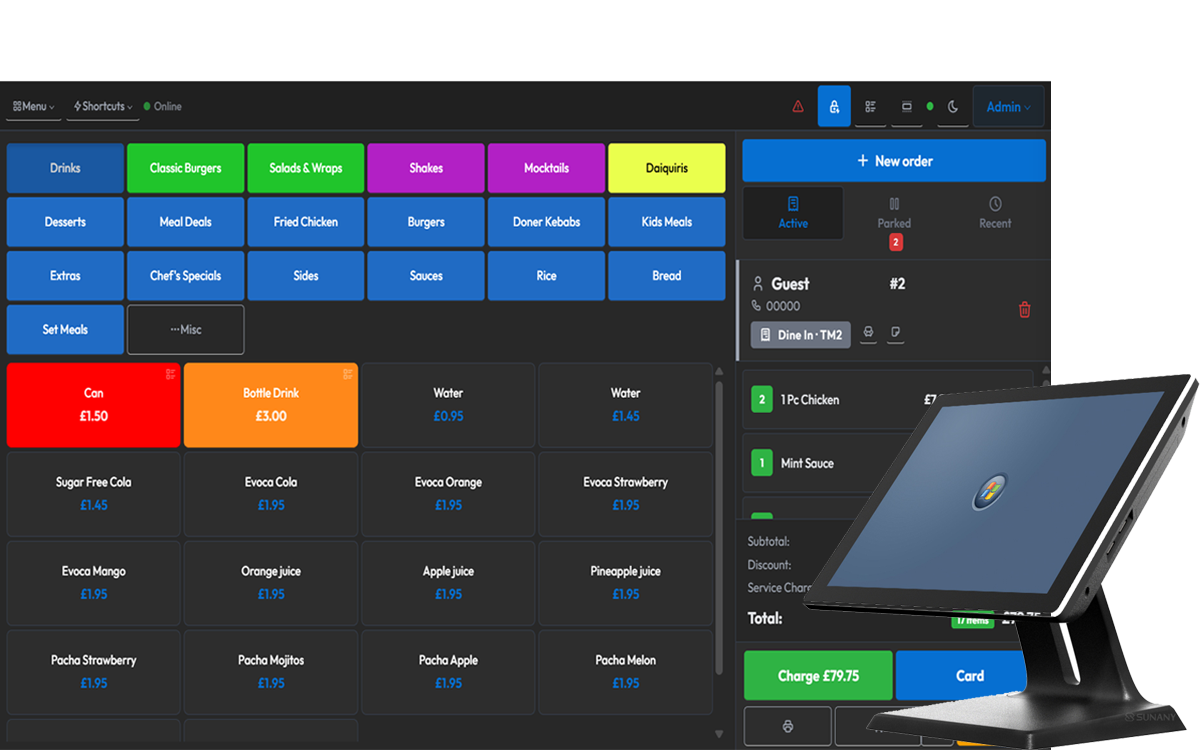
Task: Select the Bread category
Action: click(667, 276)
